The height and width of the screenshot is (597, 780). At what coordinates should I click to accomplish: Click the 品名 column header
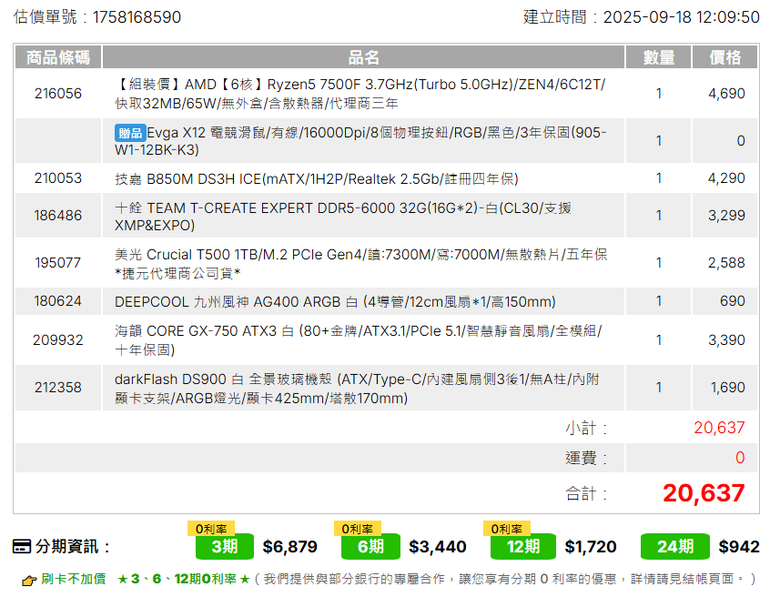pyautogui.click(x=364, y=57)
